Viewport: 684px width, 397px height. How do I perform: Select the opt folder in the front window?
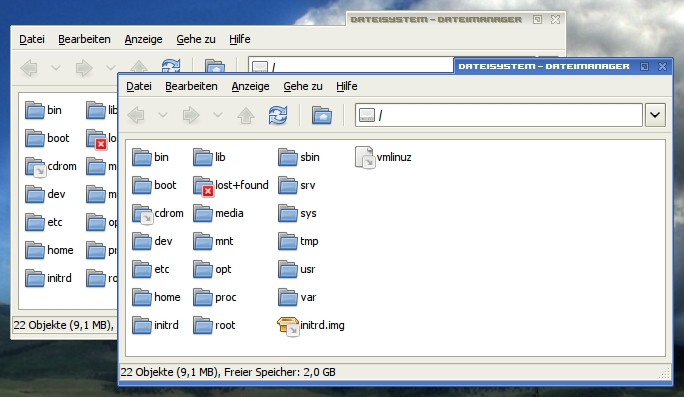212,269
